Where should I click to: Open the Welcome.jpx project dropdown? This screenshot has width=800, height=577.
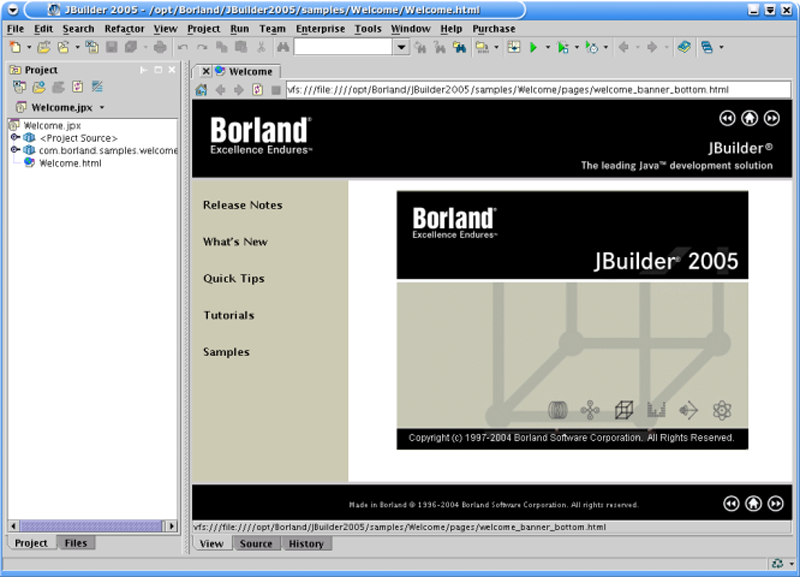[x=102, y=107]
